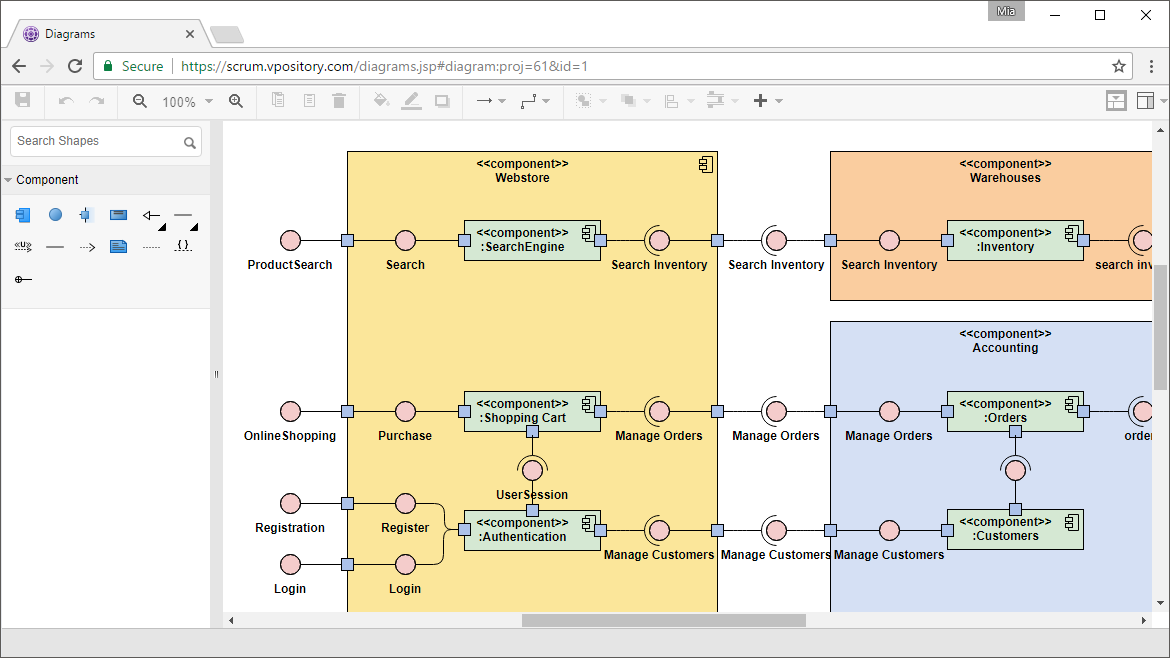Choose the Generalization arrow connector in palette
The width and height of the screenshot is (1170, 658).
(151, 216)
